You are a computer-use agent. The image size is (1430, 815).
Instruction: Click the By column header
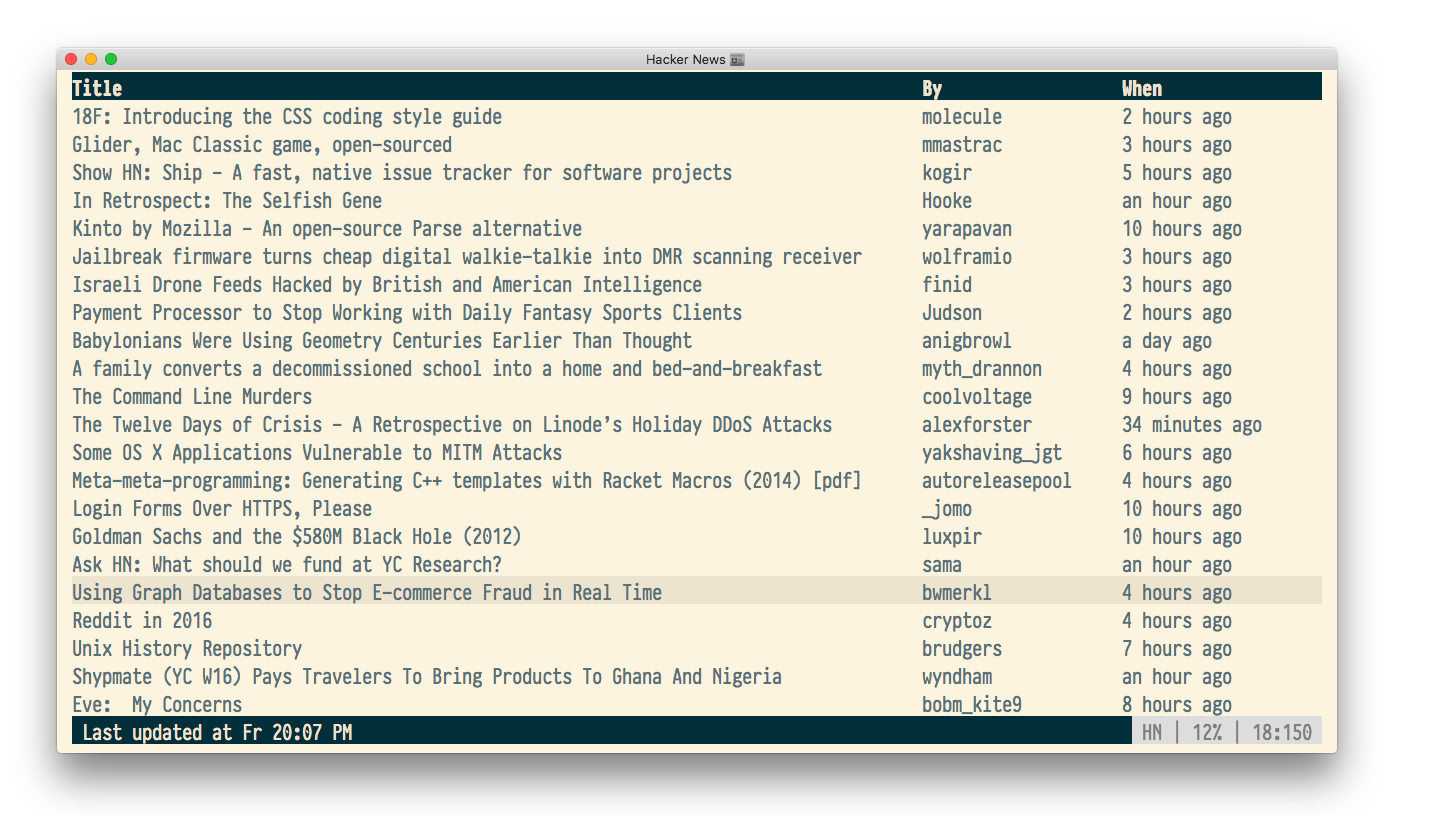932,88
